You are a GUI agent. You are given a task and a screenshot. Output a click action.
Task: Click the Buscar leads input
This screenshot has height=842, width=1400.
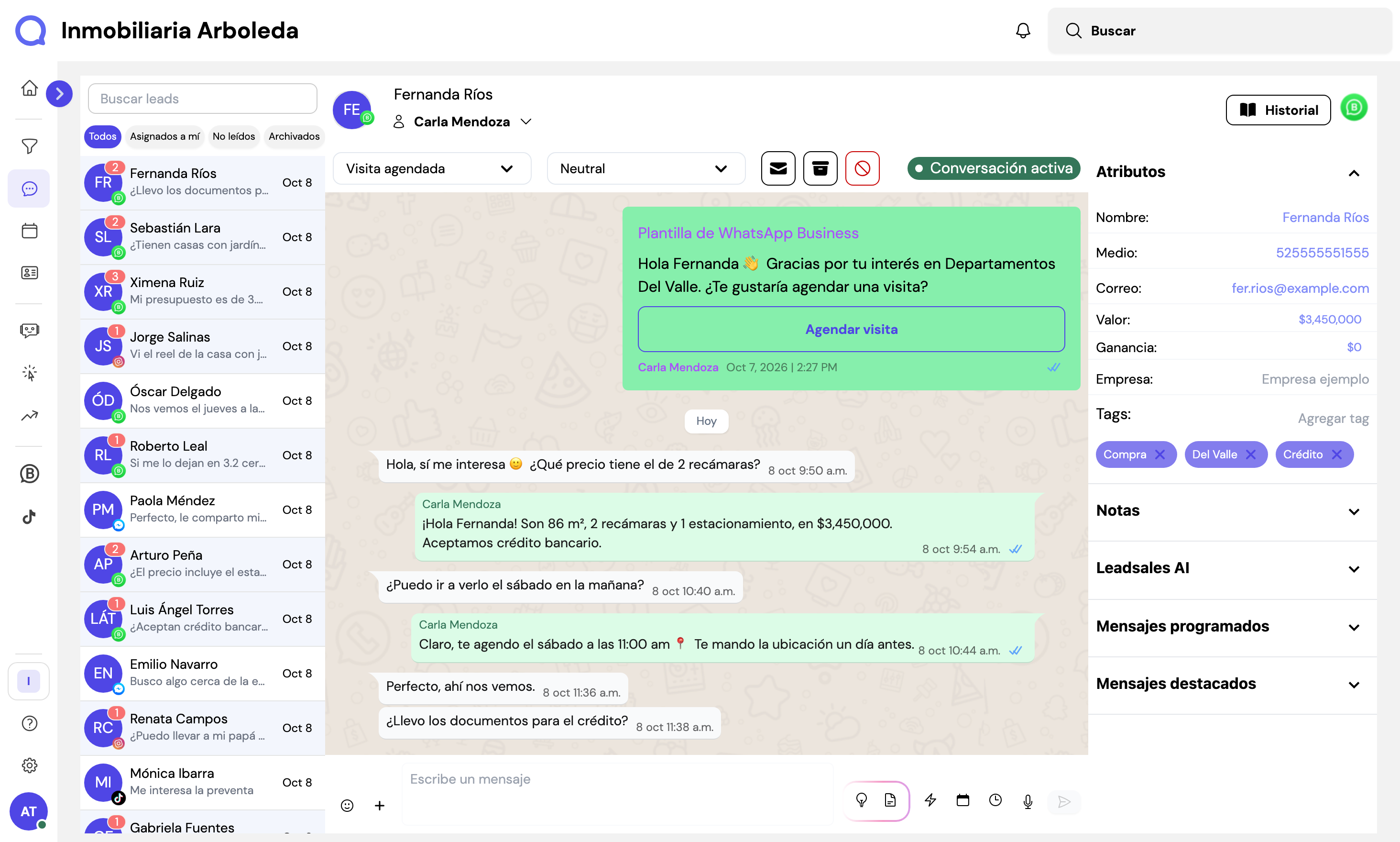click(202, 99)
